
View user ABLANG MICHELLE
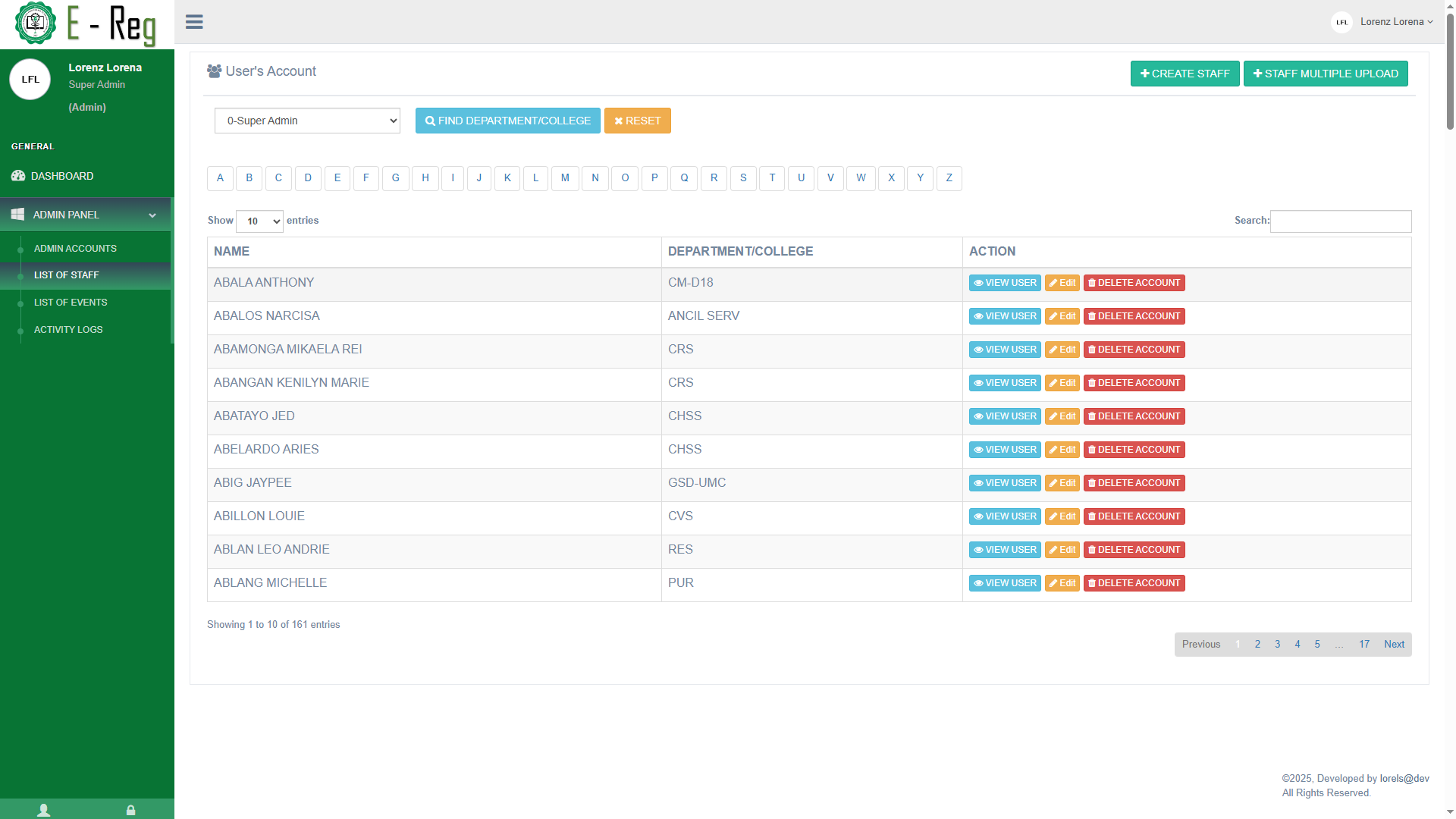tap(1005, 583)
